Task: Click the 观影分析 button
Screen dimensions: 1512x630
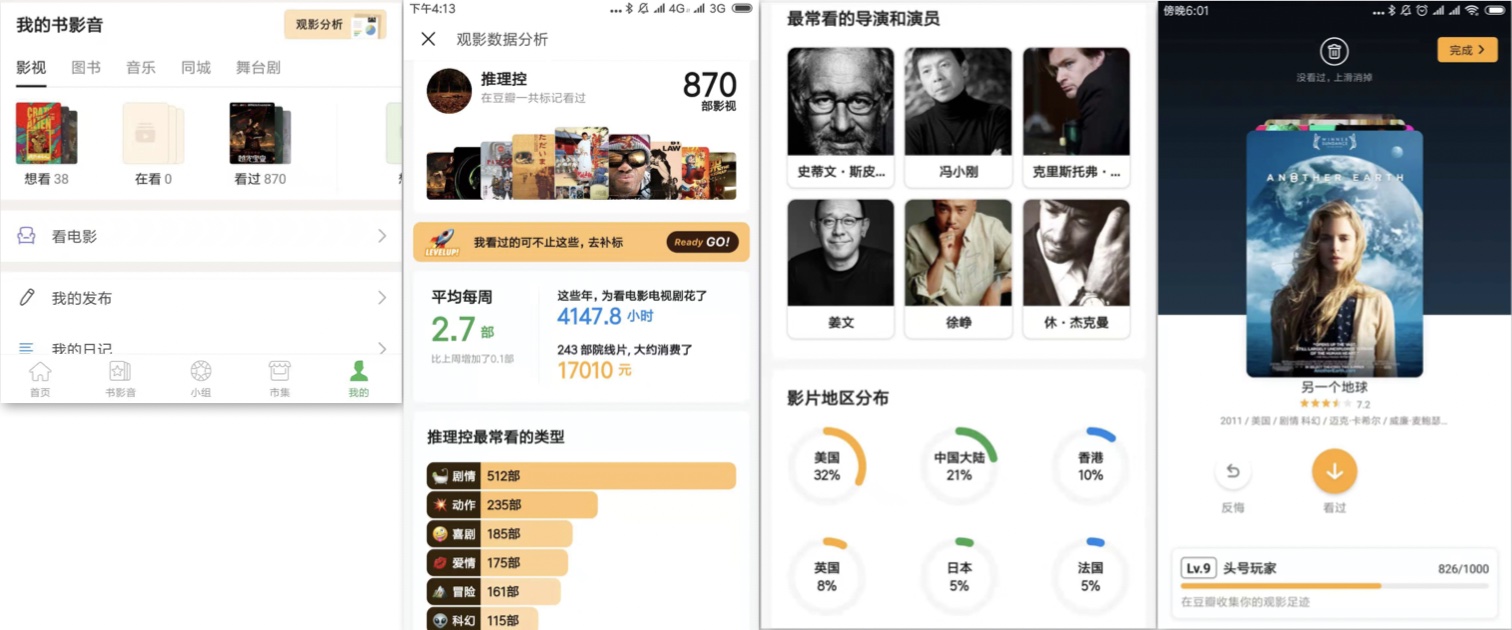Action: 335,25
